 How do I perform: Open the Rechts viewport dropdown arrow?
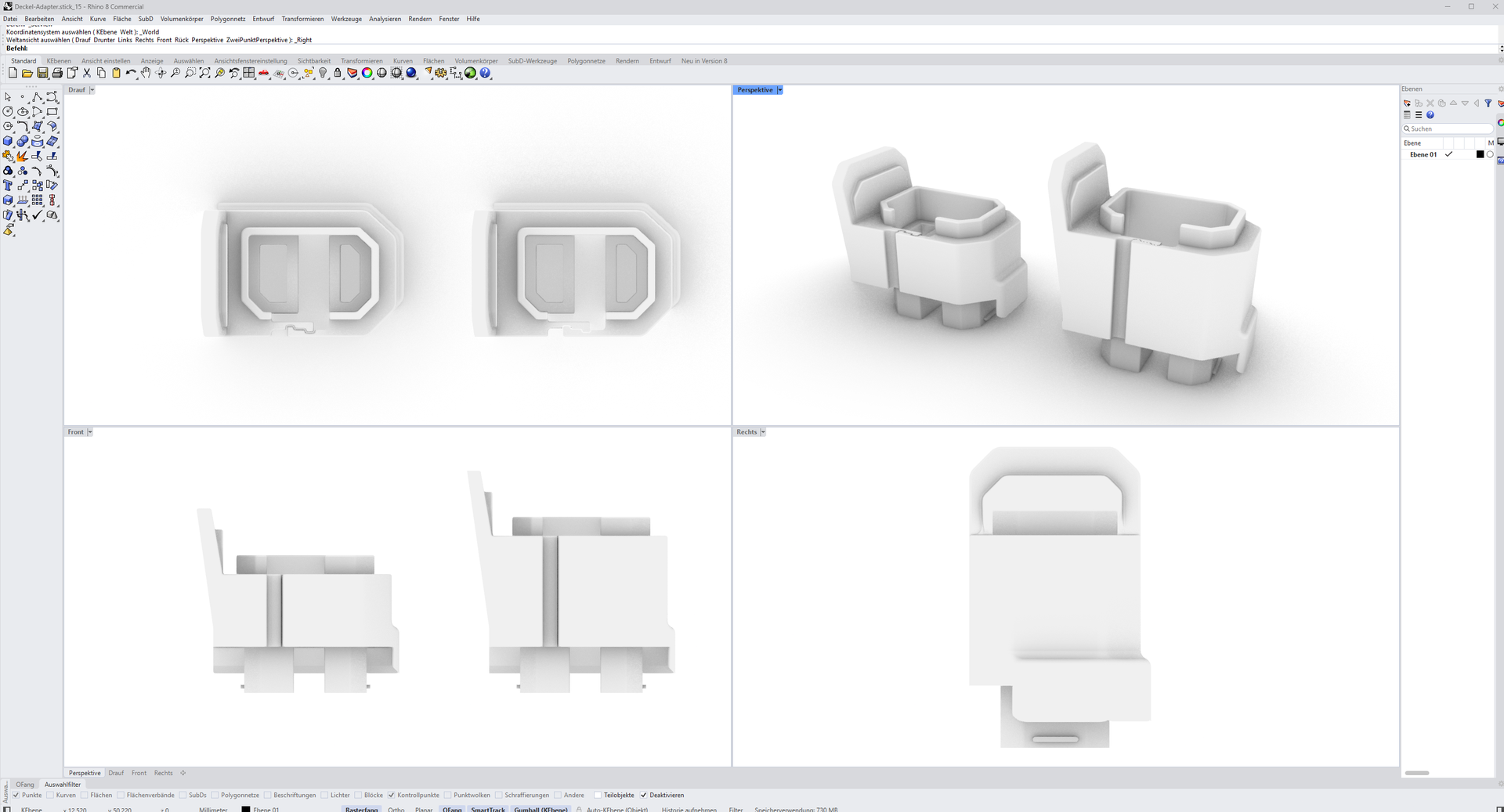pyautogui.click(x=763, y=432)
